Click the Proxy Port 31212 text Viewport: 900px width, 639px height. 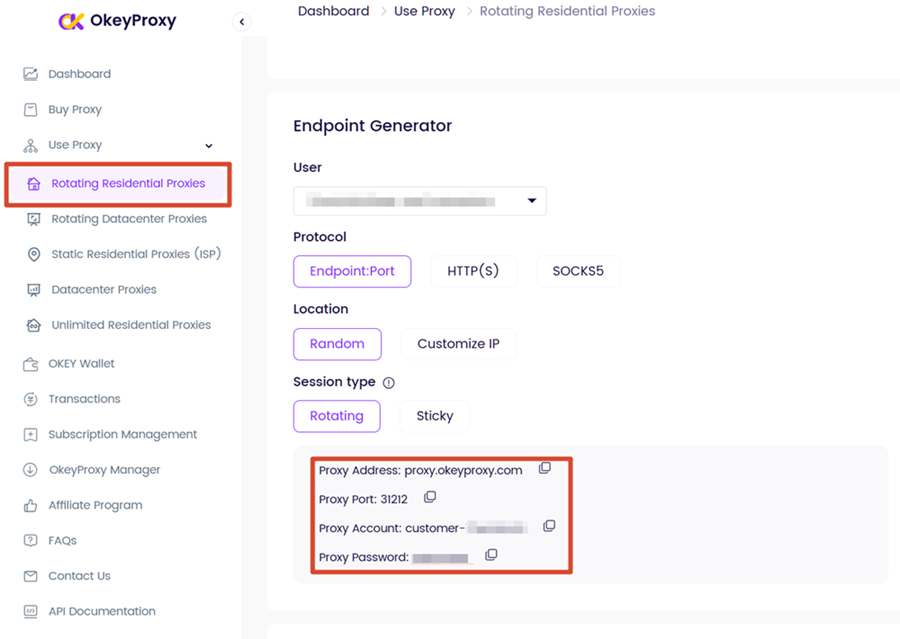coord(363,499)
